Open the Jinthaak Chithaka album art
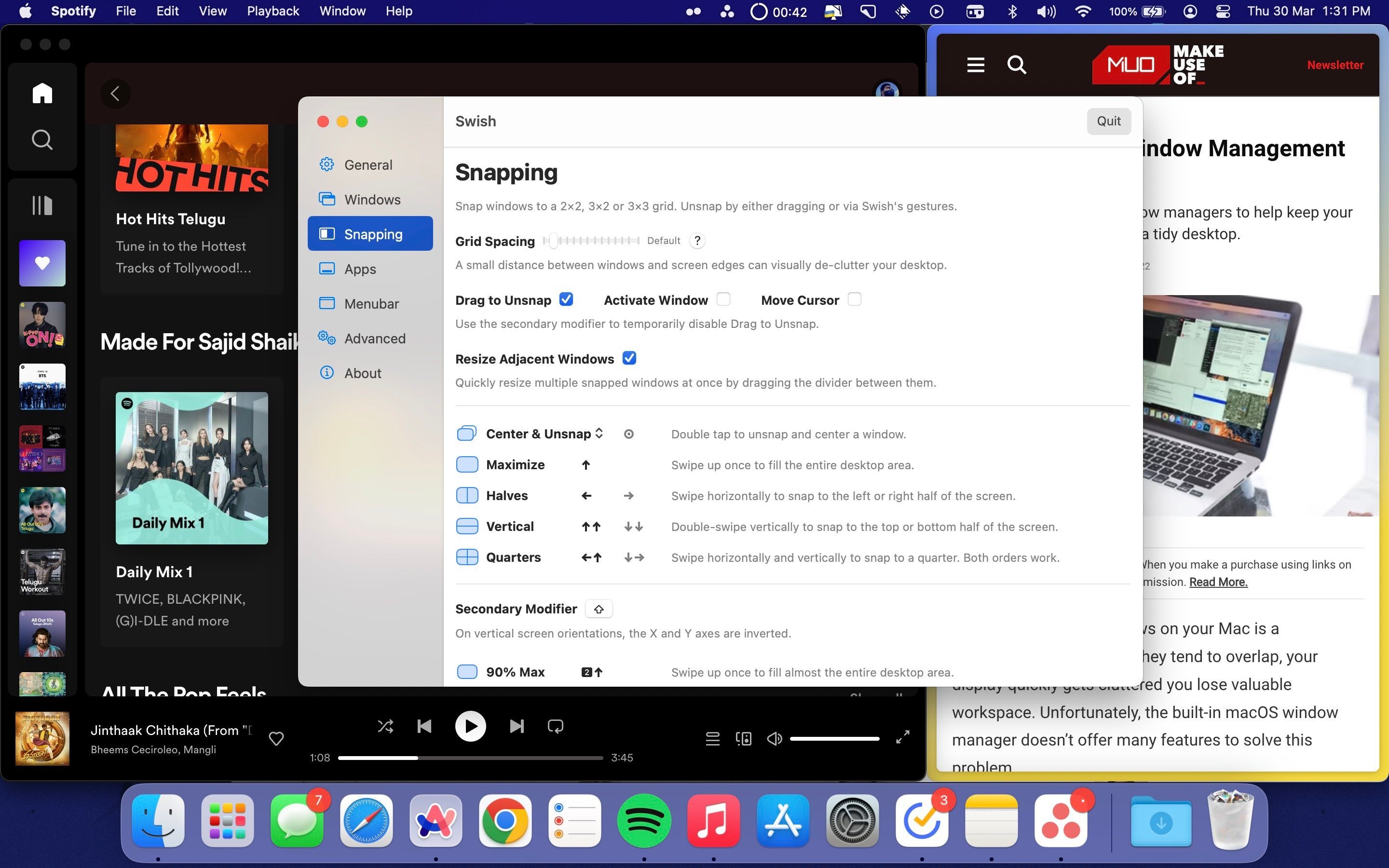 tap(42, 739)
